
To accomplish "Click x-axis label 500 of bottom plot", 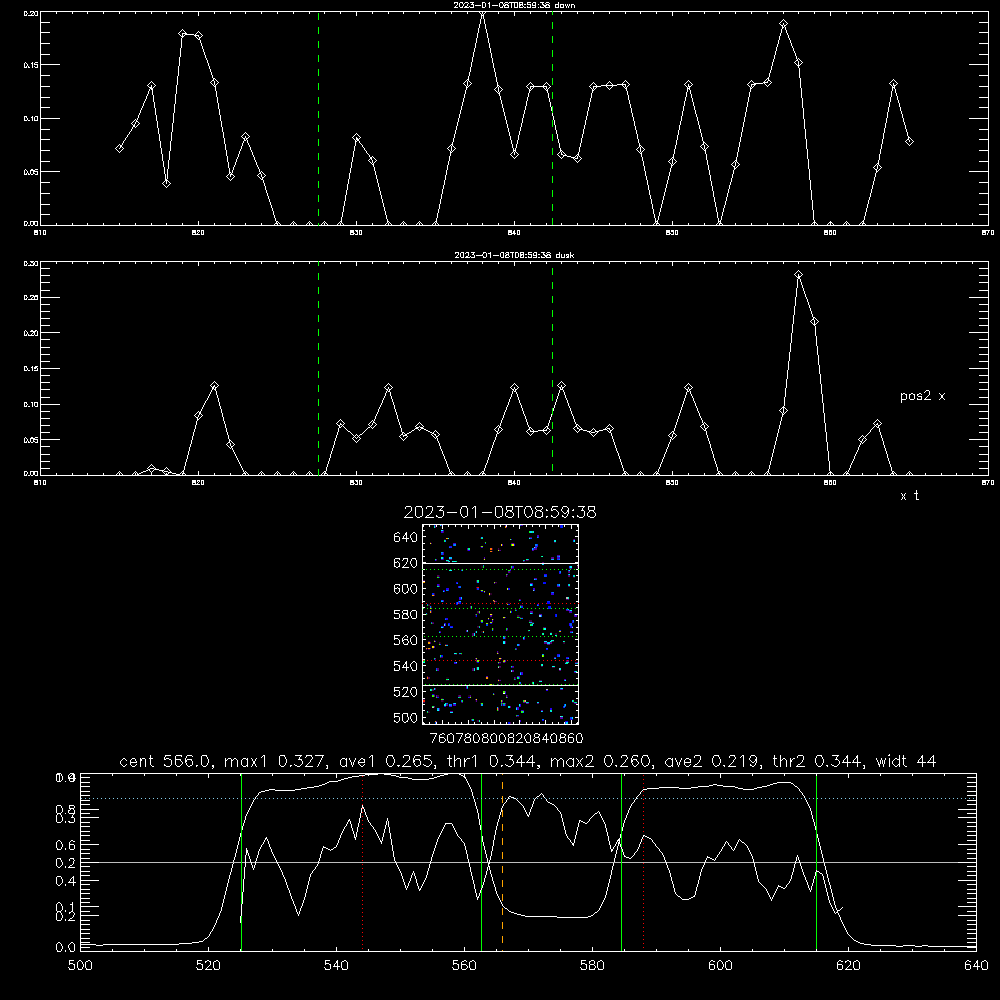I will pos(80,966).
